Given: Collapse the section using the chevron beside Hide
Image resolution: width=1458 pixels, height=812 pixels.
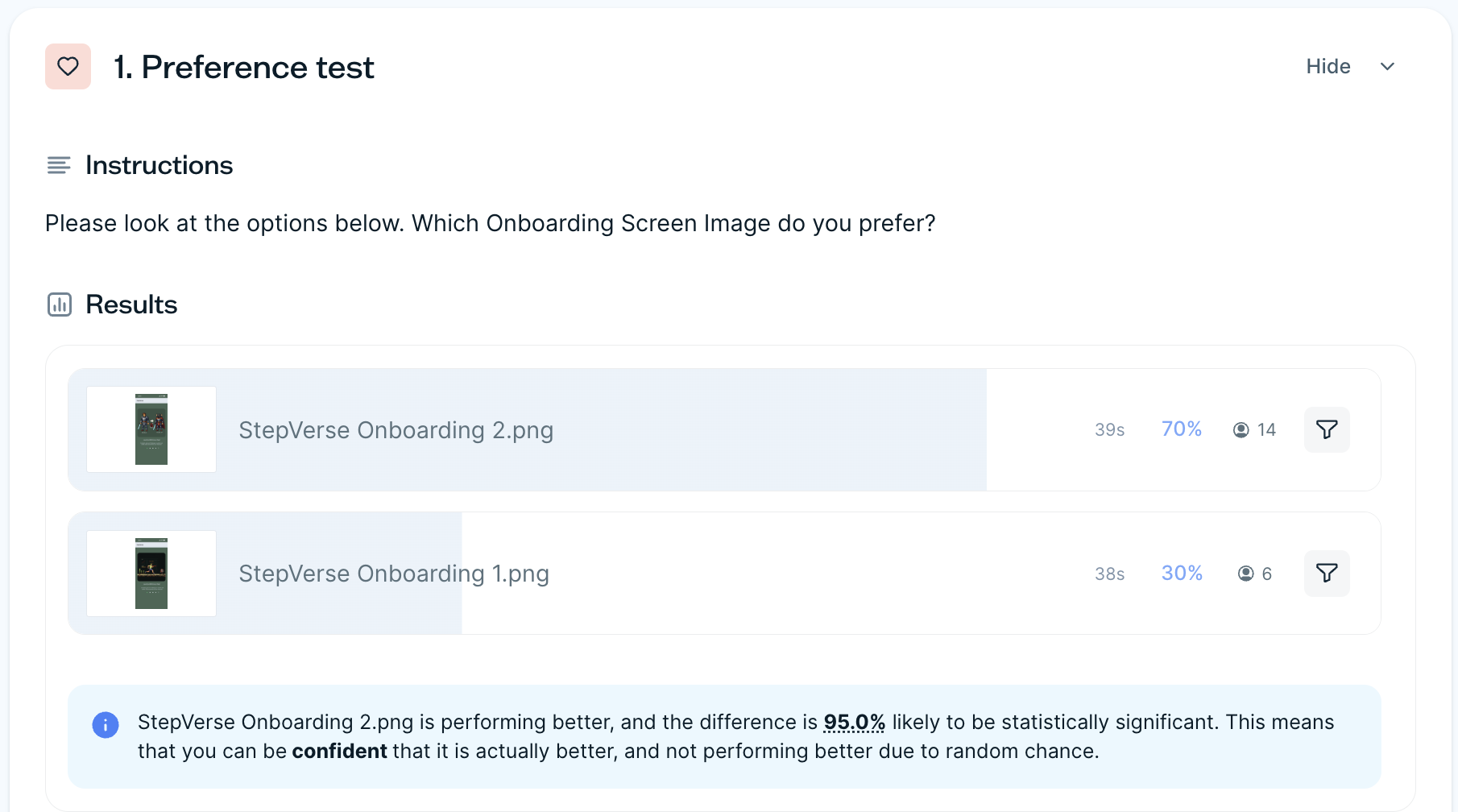Looking at the screenshot, I should tap(1388, 67).
